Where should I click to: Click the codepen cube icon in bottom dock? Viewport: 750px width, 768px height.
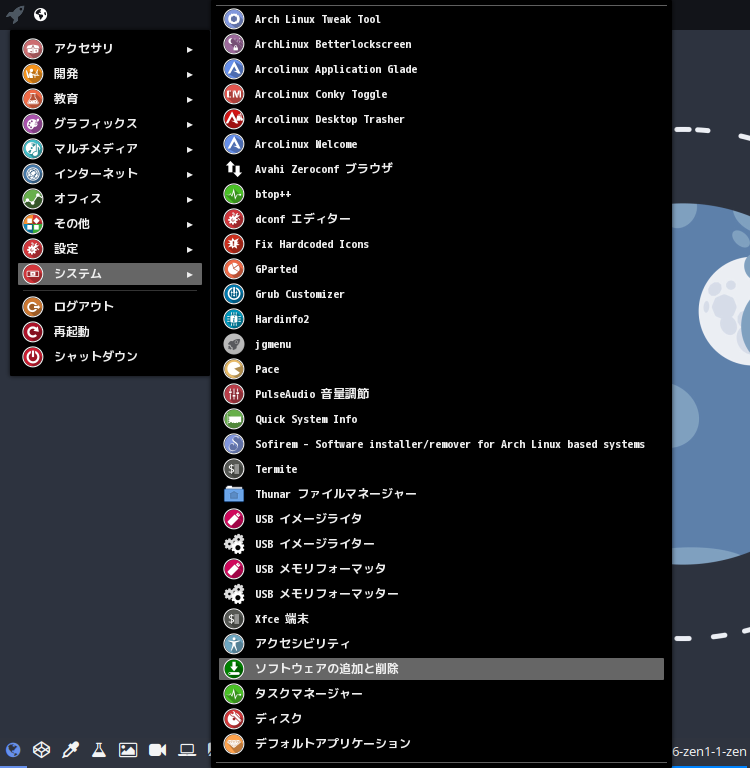pos(41,750)
